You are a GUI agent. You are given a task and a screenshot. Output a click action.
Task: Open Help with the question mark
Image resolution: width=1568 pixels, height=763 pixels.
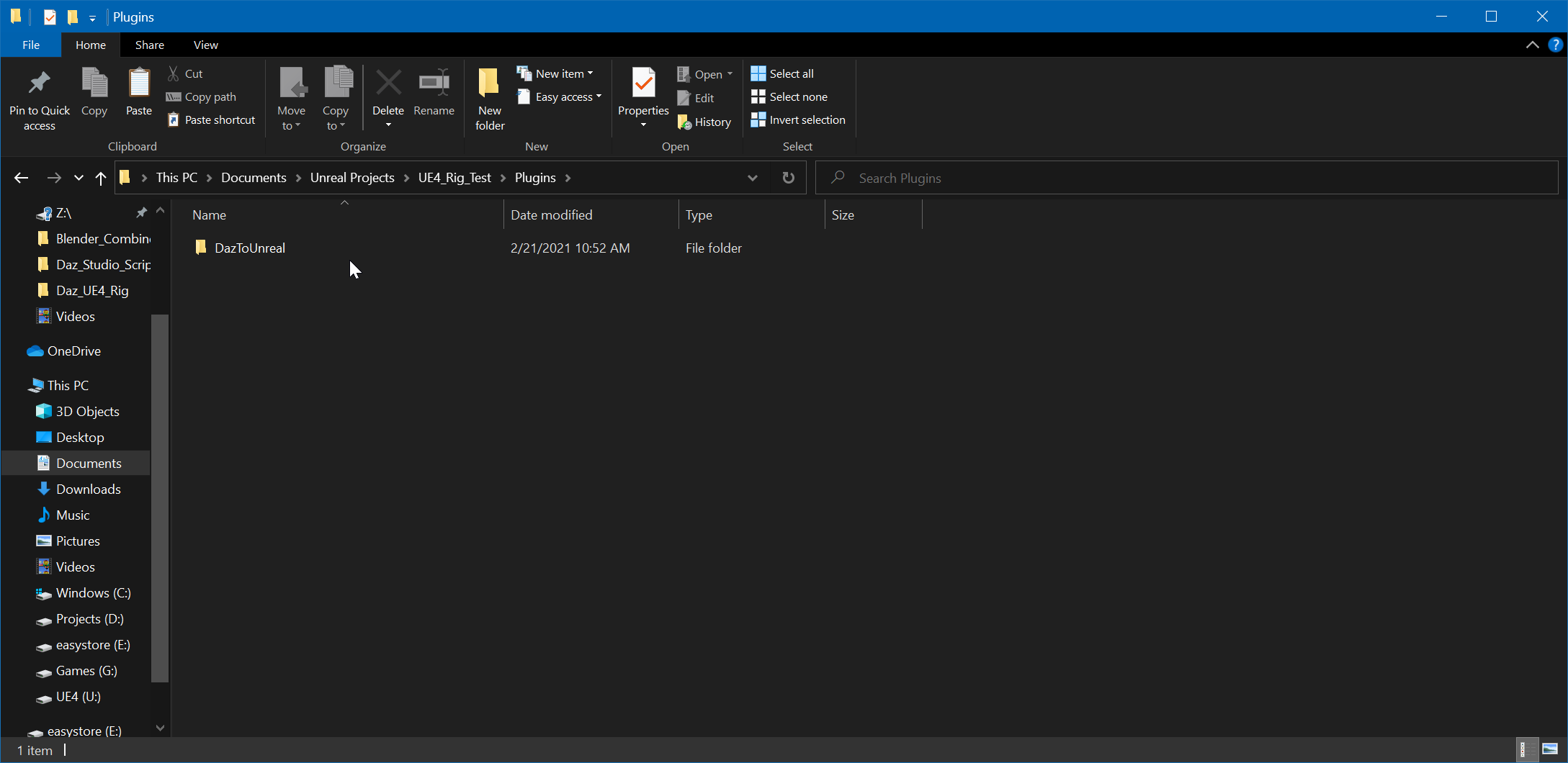coord(1555,45)
